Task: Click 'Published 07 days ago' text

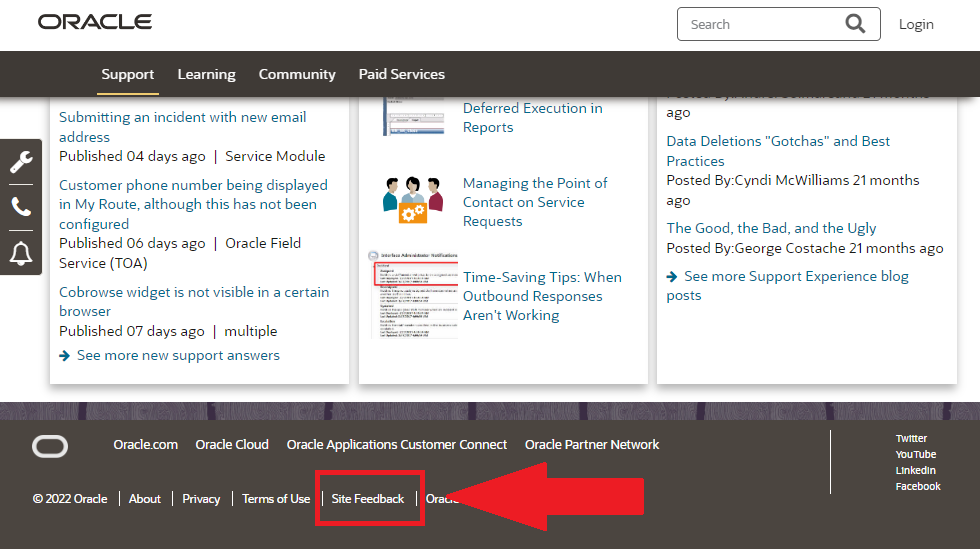Action: (132, 331)
